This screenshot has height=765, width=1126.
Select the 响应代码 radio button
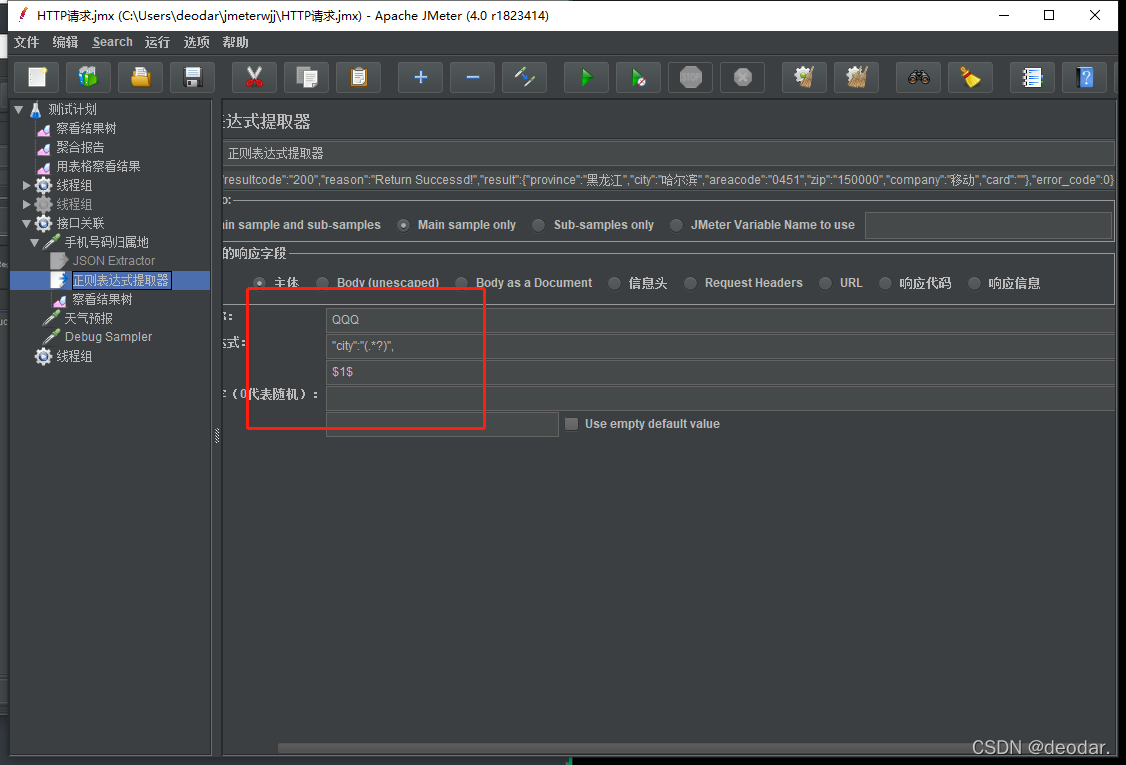pyautogui.click(x=885, y=283)
